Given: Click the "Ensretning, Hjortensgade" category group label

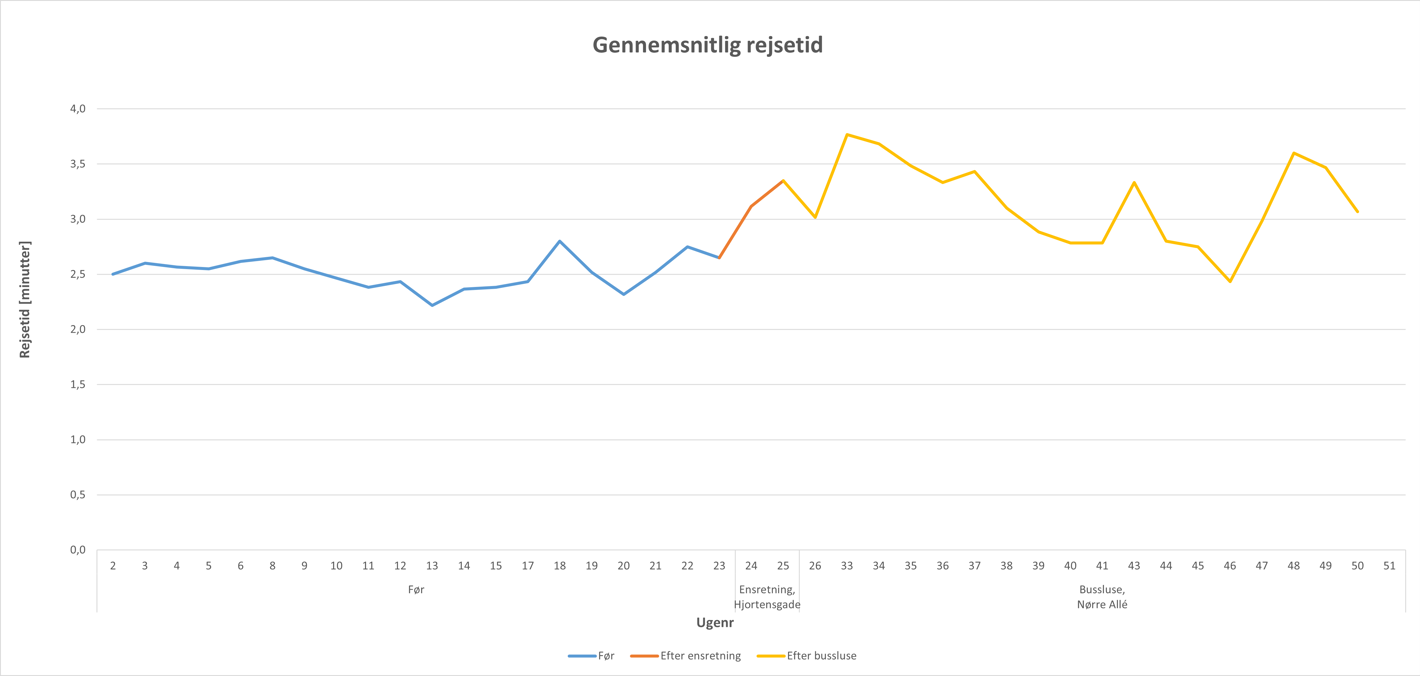Looking at the screenshot, I should (767, 597).
